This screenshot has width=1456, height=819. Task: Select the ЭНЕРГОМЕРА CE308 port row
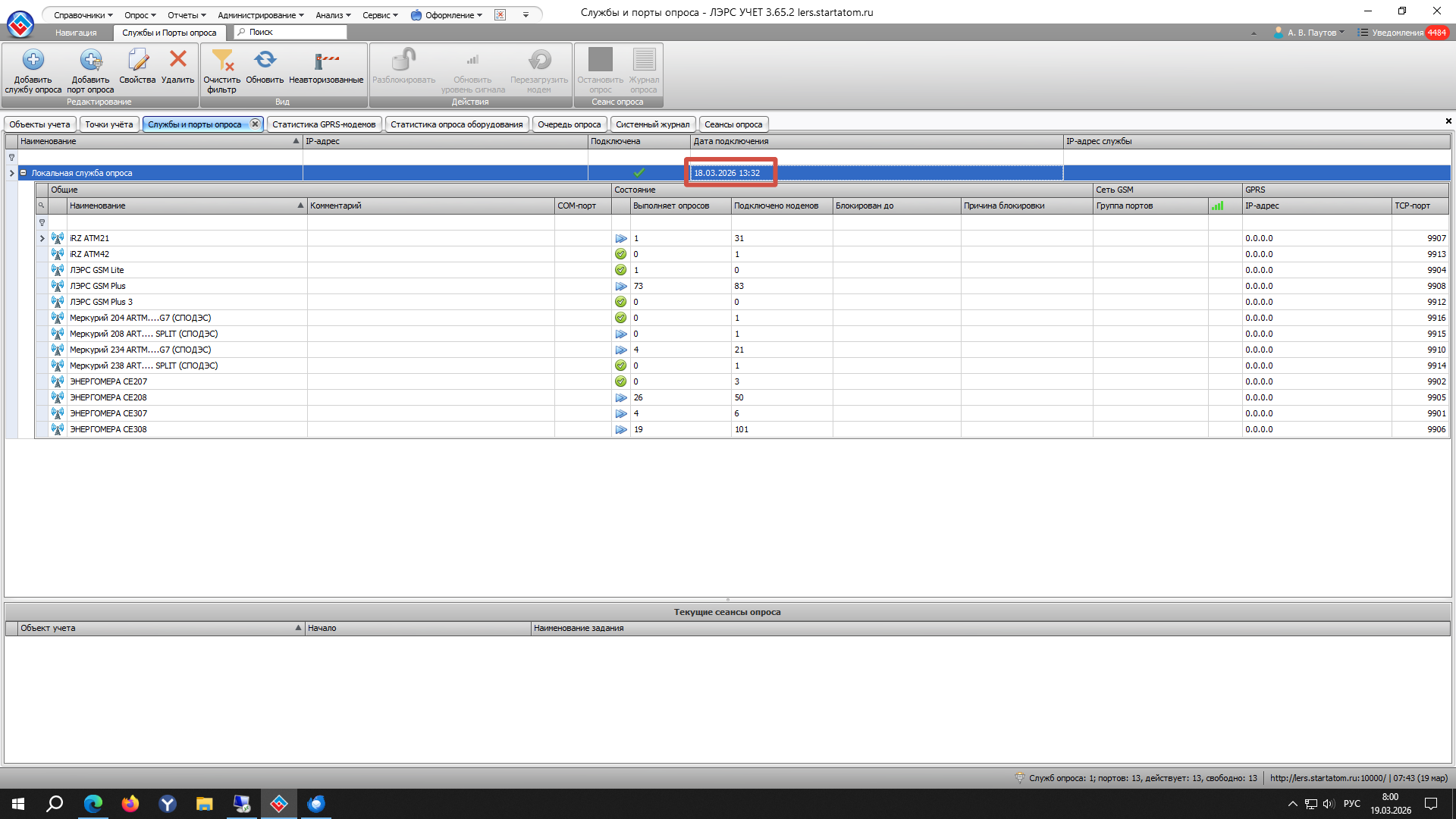pyautogui.click(x=108, y=429)
